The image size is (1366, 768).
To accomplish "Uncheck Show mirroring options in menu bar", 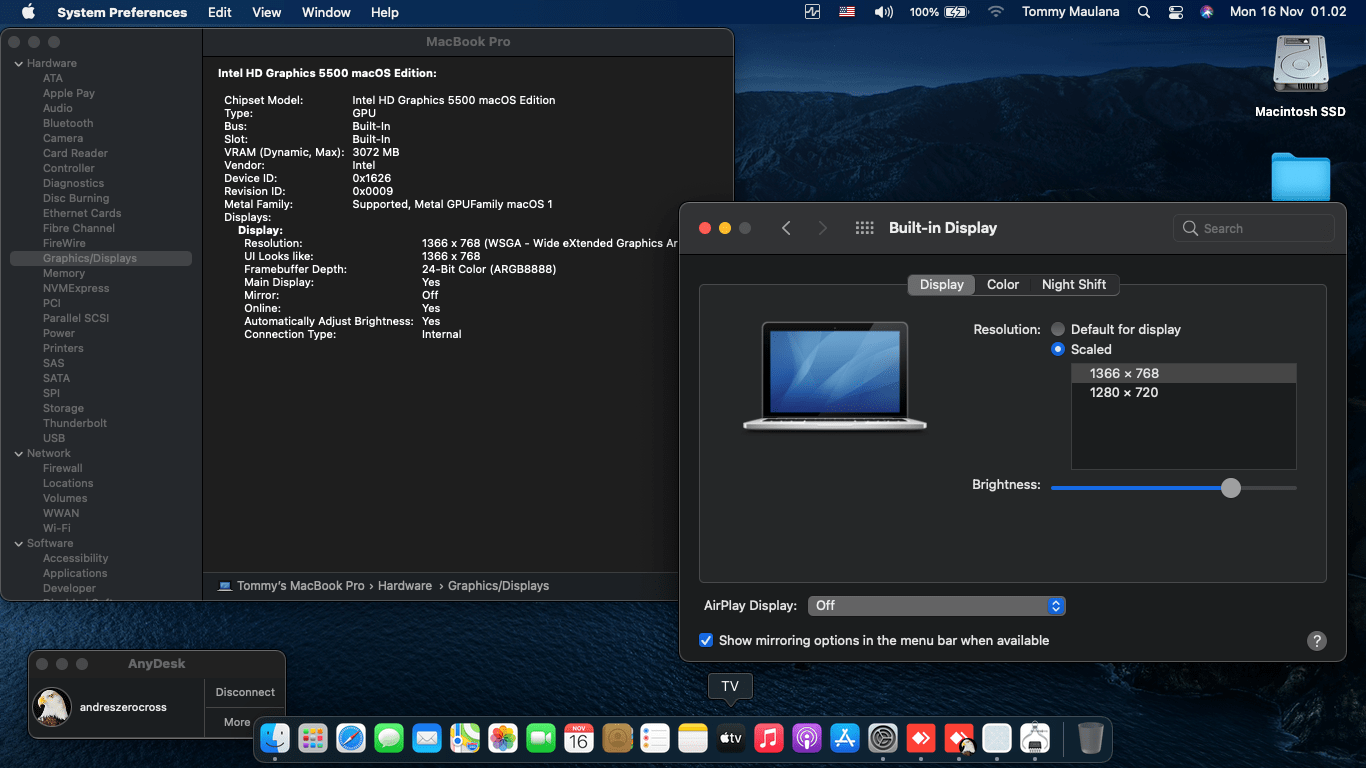I will coord(706,640).
